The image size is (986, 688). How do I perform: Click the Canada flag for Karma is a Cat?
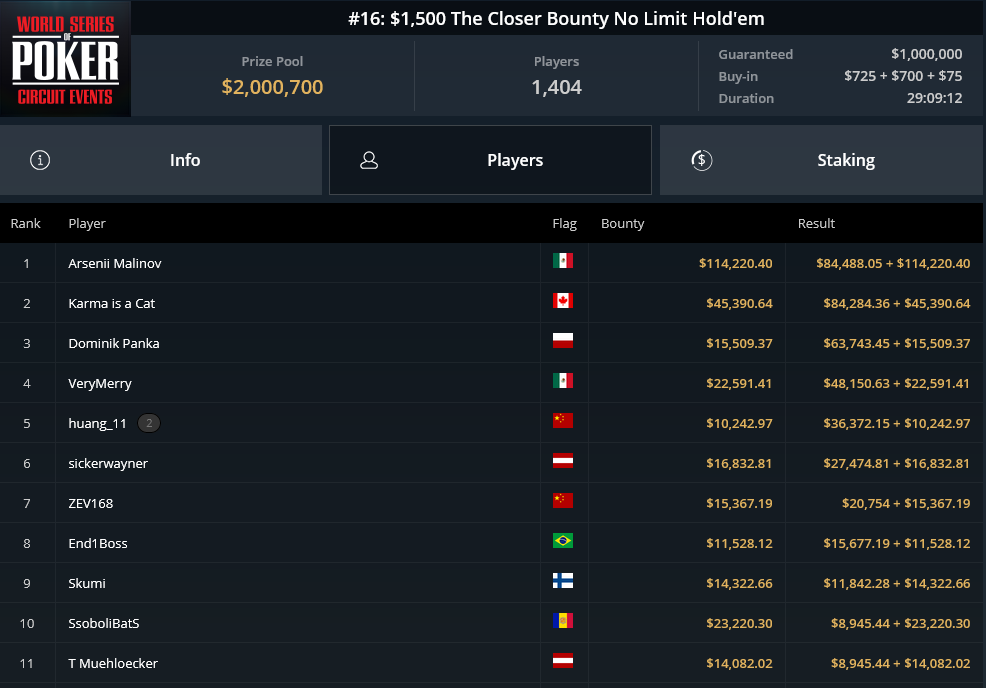tap(563, 301)
